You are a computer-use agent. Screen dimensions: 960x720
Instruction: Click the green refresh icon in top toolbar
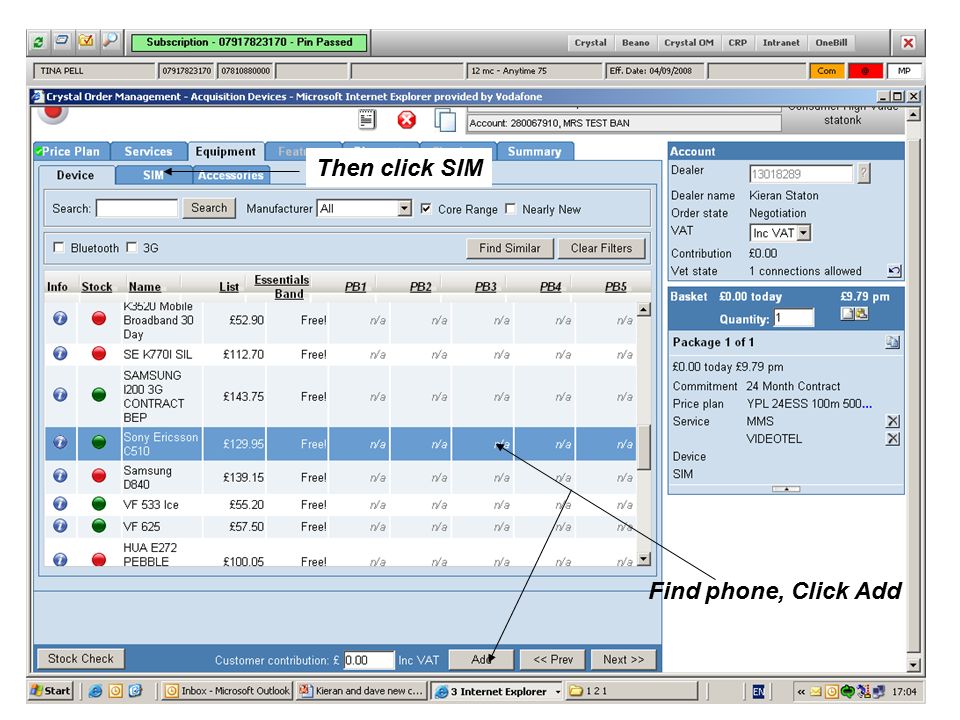pyautogui.click(x=39, y=42)
